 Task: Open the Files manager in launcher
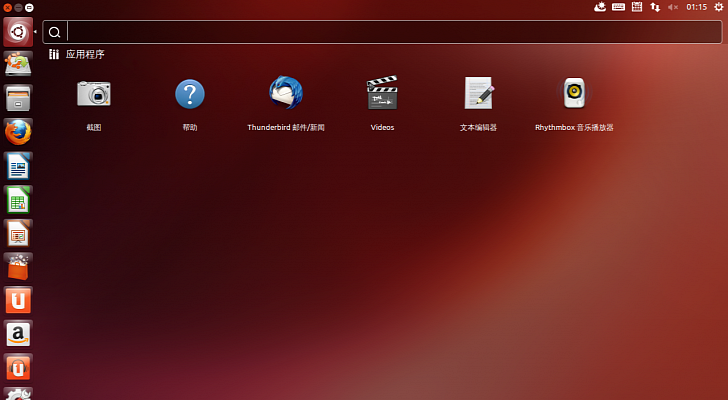pyautogui.click(x=18, y=98)
